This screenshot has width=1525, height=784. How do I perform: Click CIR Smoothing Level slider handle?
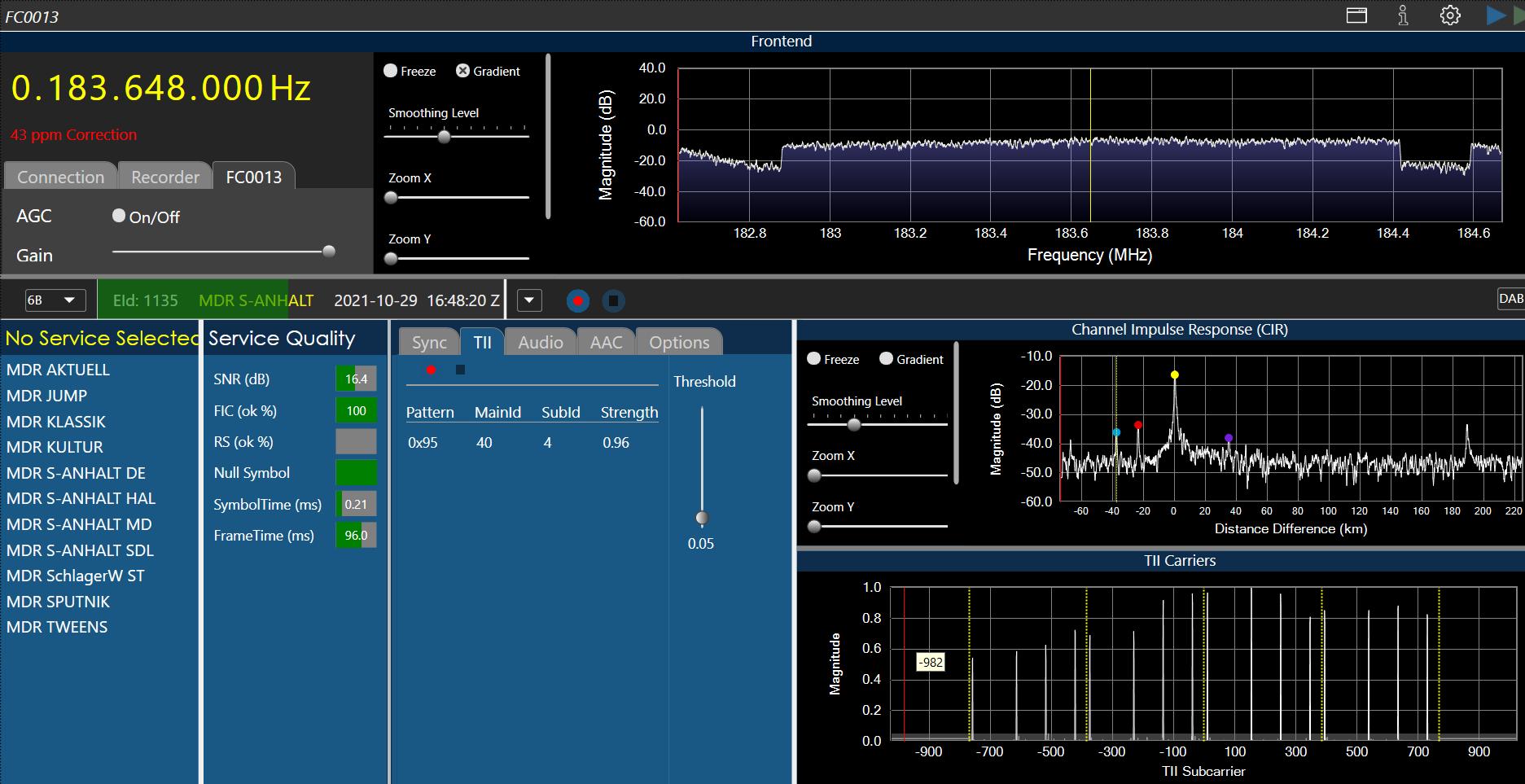click(x=854, y=425)
